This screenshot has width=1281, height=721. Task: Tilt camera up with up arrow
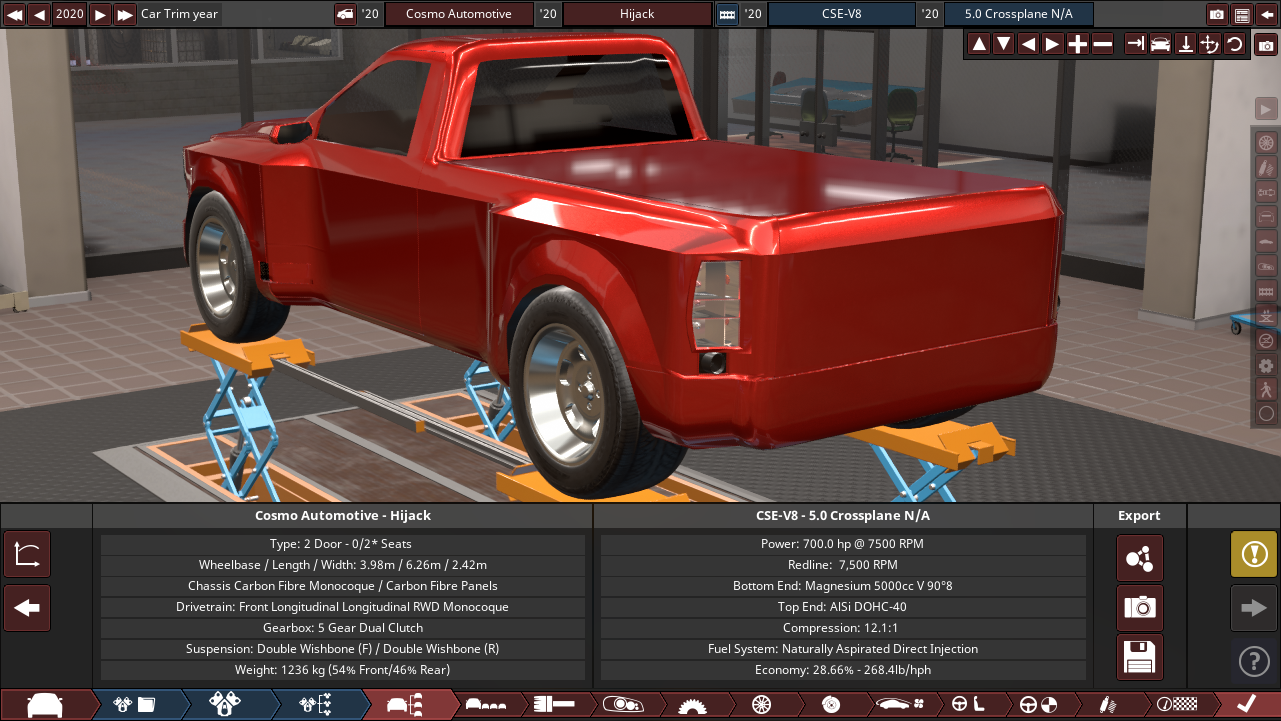[x=979, y=44]
